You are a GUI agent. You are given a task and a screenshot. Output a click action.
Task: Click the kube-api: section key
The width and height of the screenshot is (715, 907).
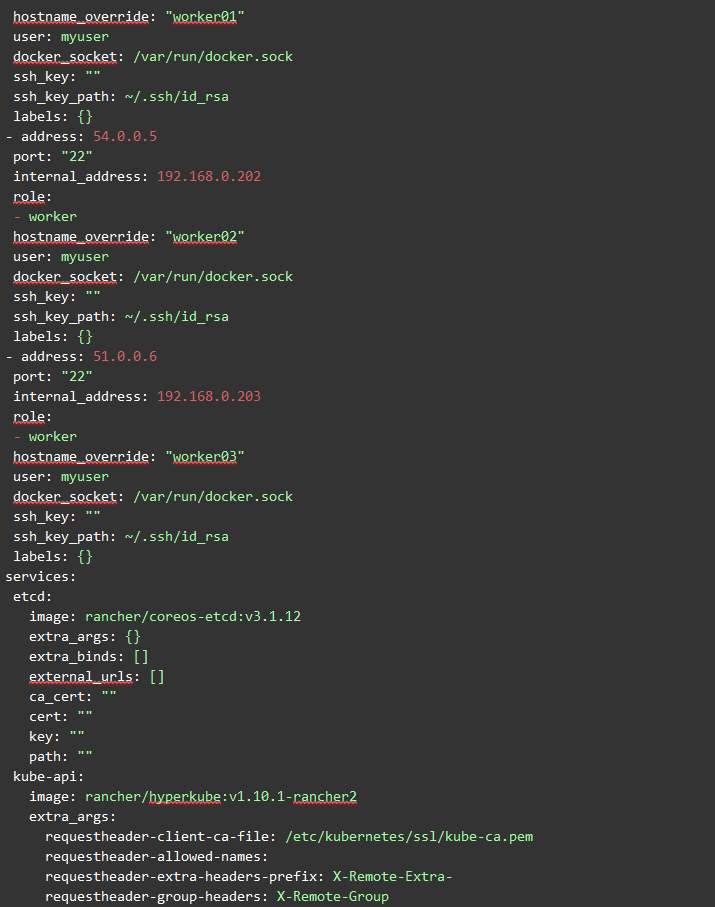[45, 777]
